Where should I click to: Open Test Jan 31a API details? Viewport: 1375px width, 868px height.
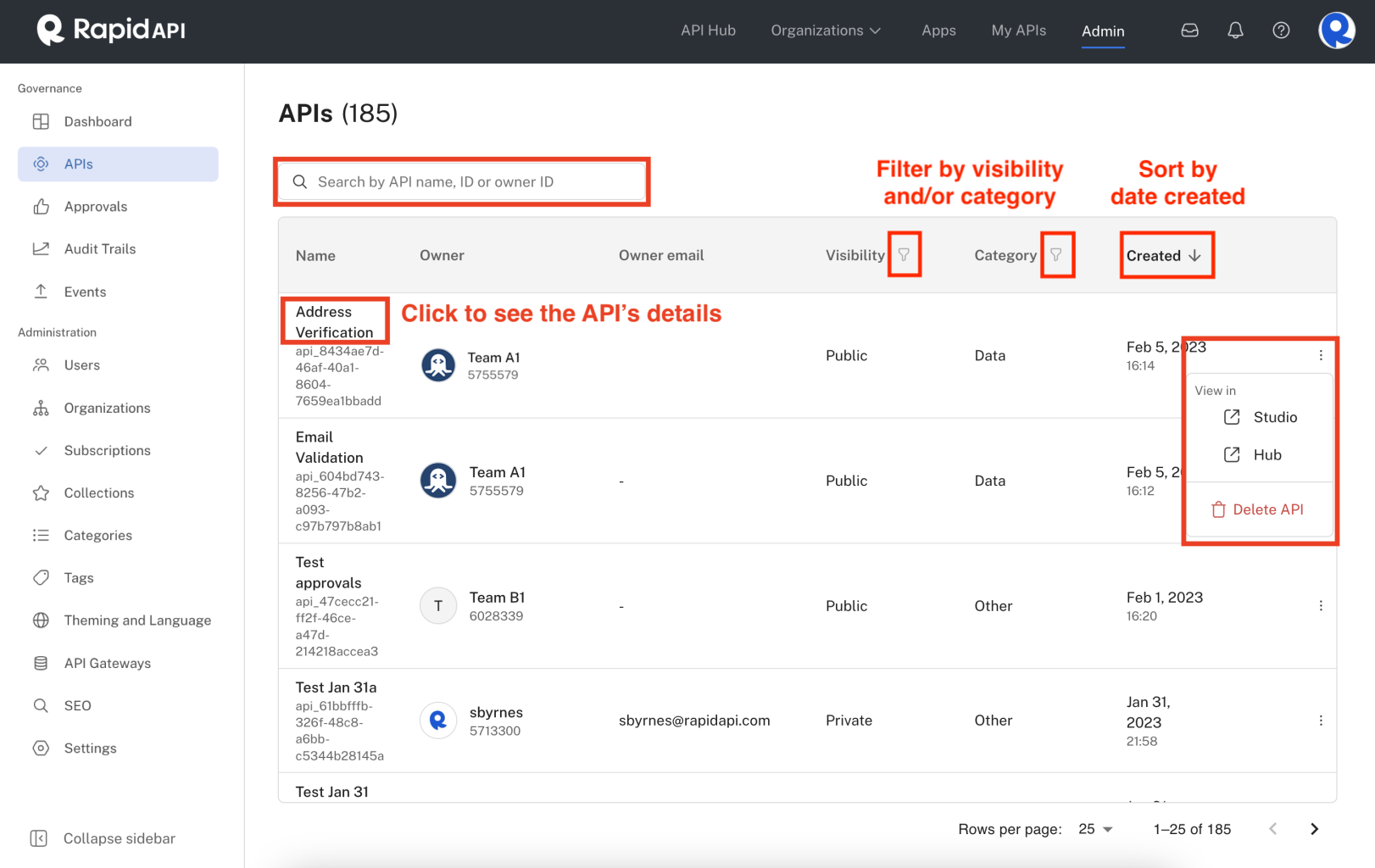click(x=336, y=687)
